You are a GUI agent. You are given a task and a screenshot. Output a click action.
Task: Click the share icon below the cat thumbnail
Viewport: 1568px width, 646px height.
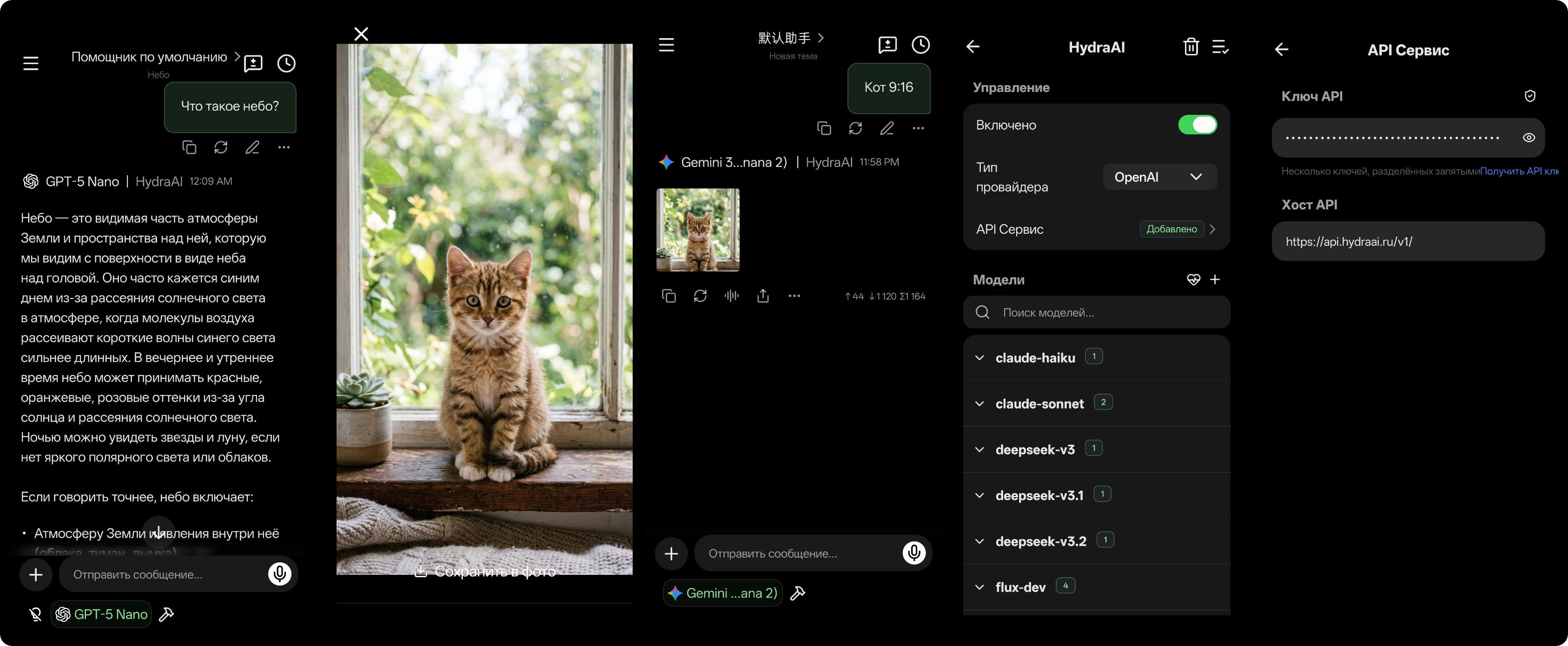click(x=763, y=296)
